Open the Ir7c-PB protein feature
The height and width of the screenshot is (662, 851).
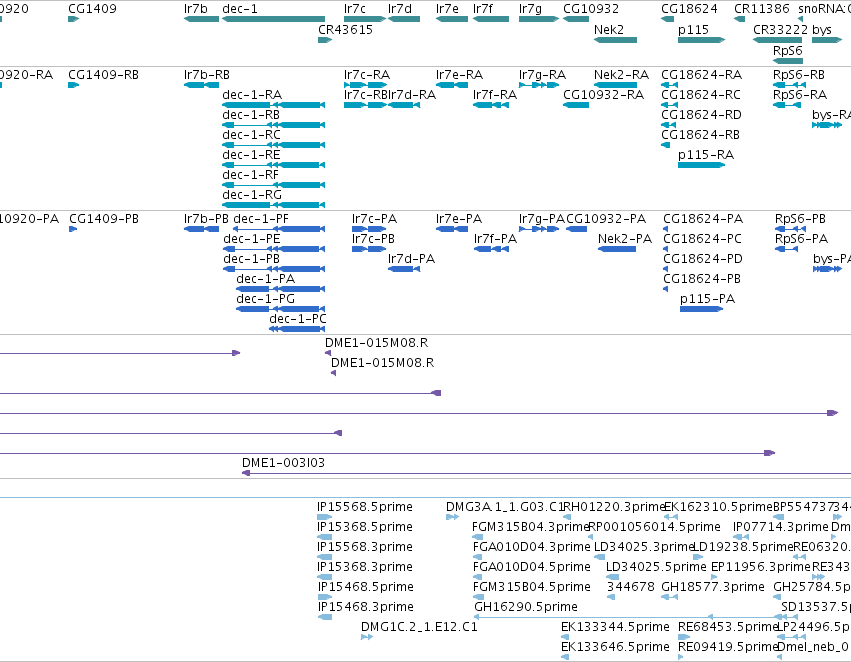pos(369,249)
